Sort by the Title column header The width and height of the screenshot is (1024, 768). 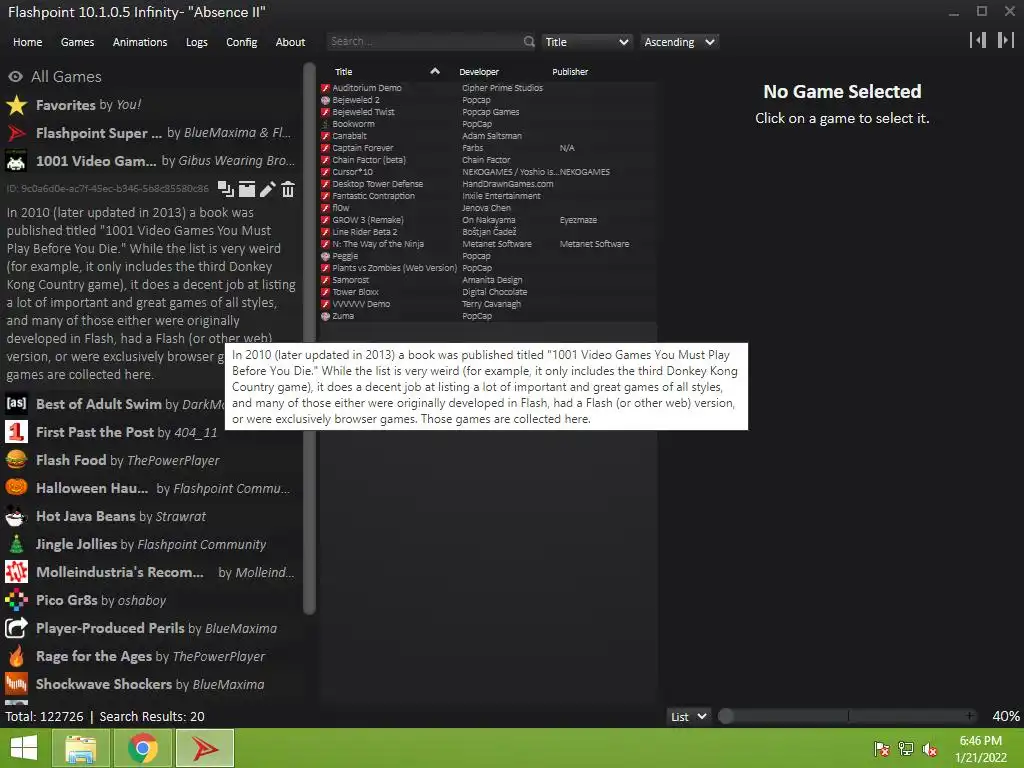pyautogui.click(x=344, y=72)
